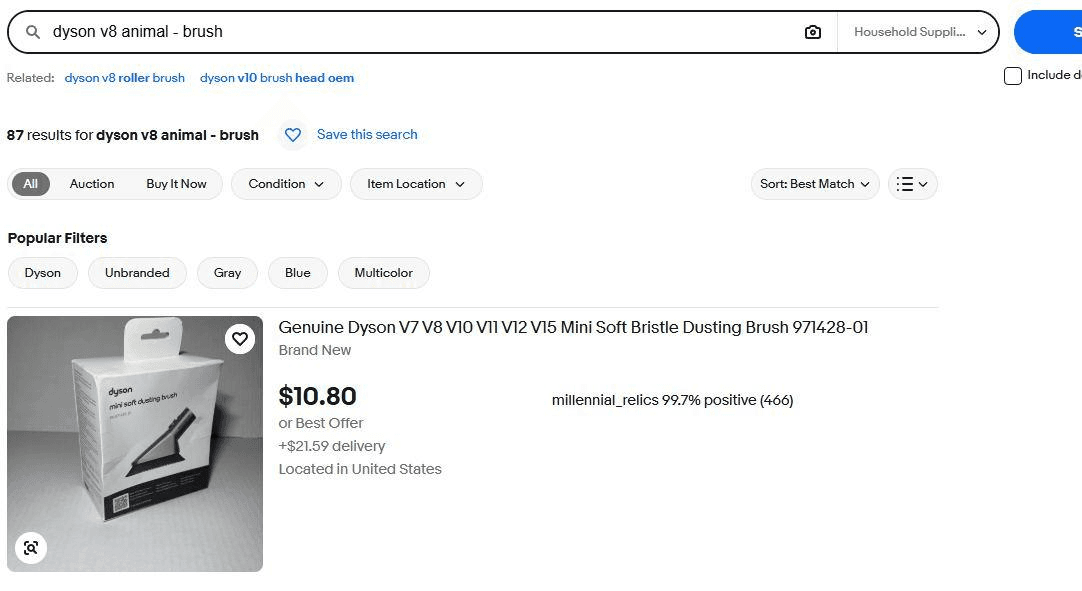Click the 'or Best Offer' text
The width and height of the screenshot is (1082, 591).
coord(321,423)
